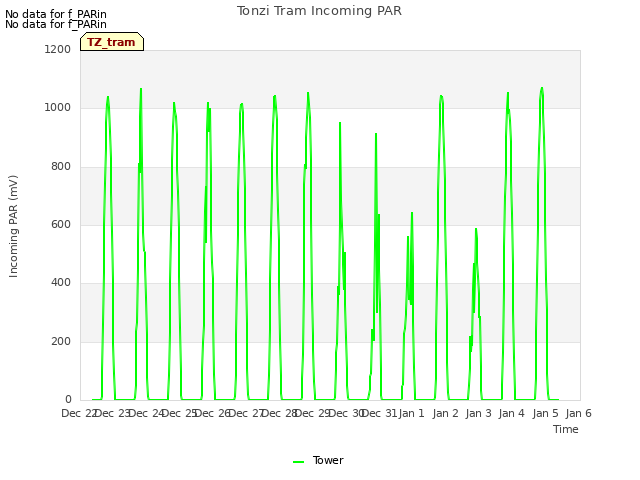This screenshot has height=480, width=640.
Task: Click the 1200 y-axis tick label
Action: 58,49
